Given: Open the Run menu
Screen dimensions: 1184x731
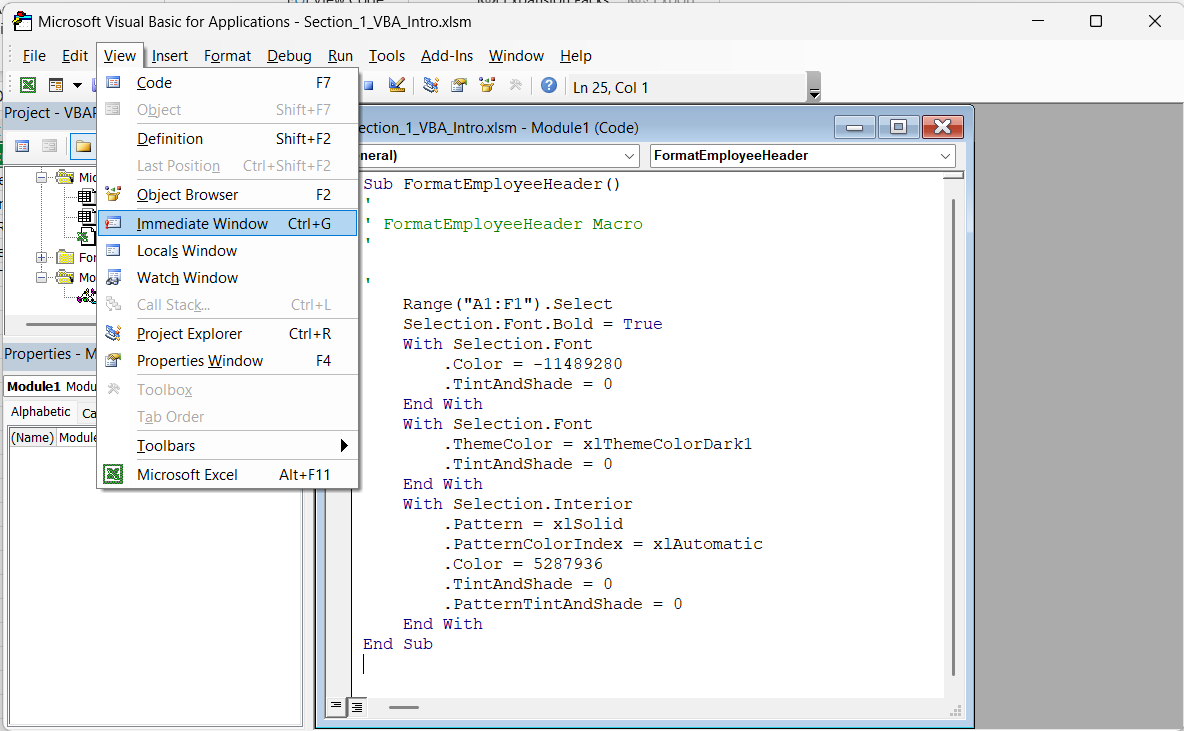Looking at the screenshot, I should coord(341,56).
